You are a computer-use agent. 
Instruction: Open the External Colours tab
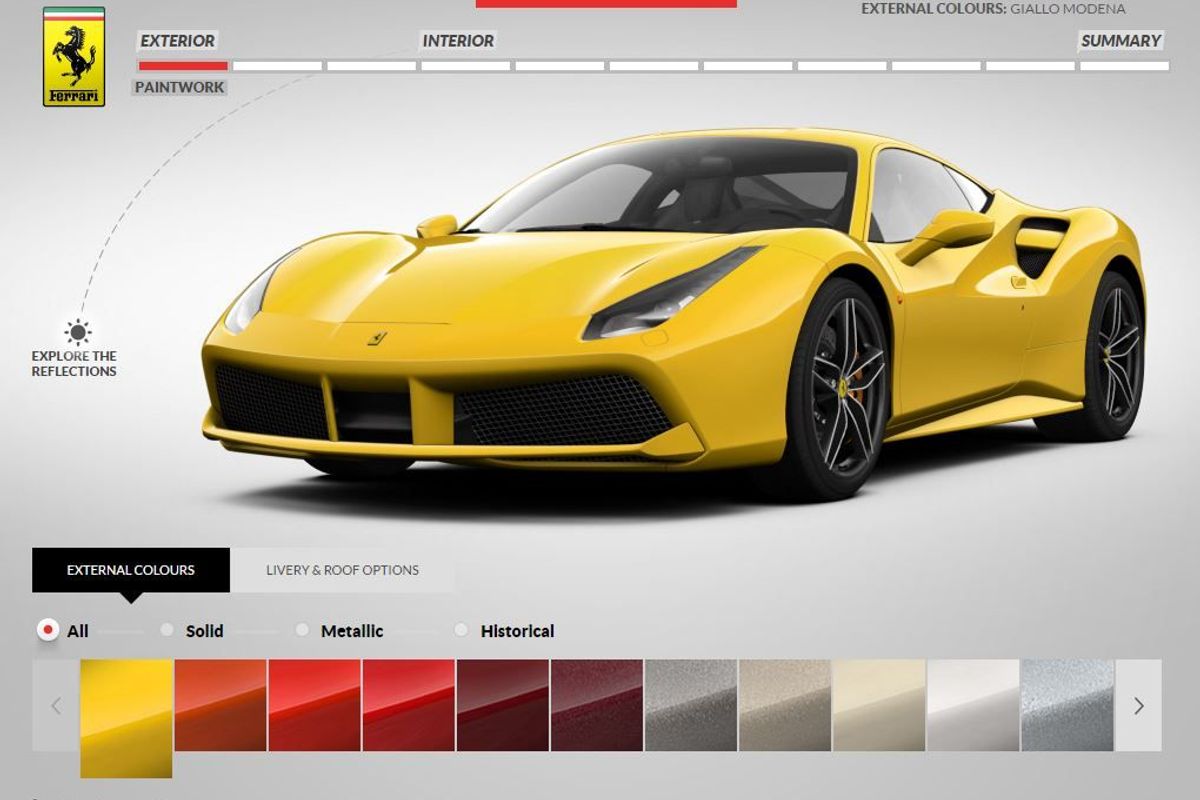tap(131, 570)
